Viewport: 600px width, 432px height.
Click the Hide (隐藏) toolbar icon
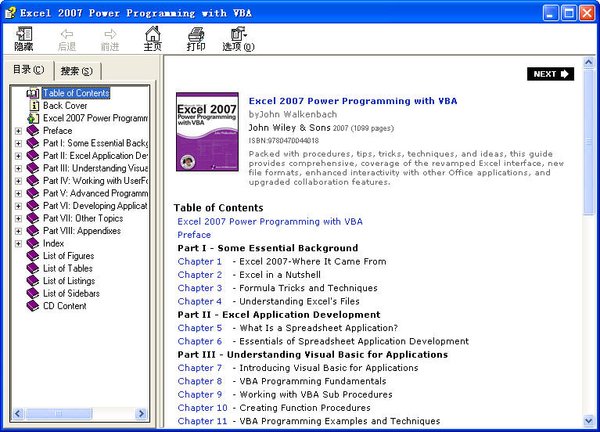(24, 39)
